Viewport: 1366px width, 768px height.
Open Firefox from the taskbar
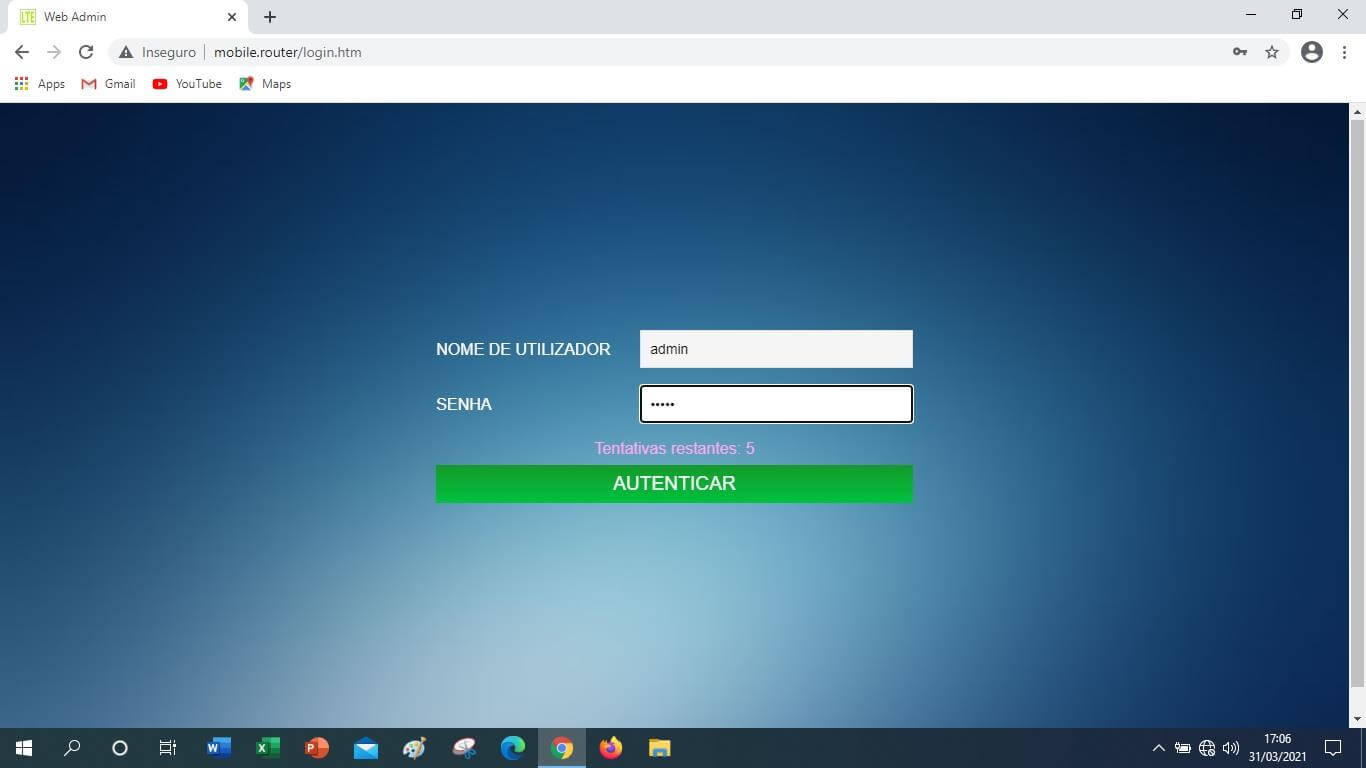point(610,748)
